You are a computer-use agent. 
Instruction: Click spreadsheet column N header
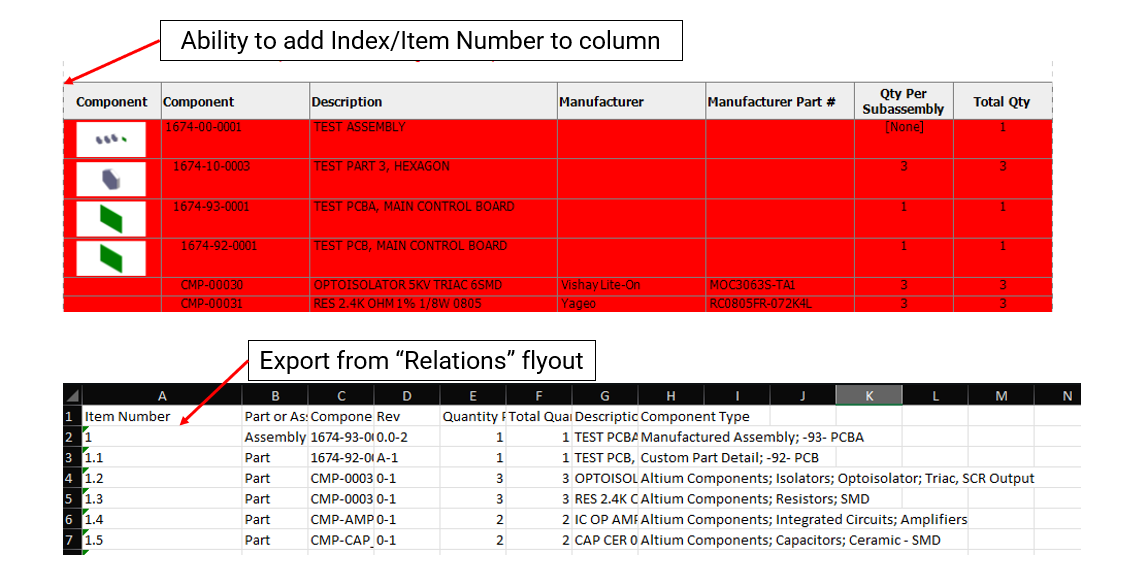(x=1066, y=396)
